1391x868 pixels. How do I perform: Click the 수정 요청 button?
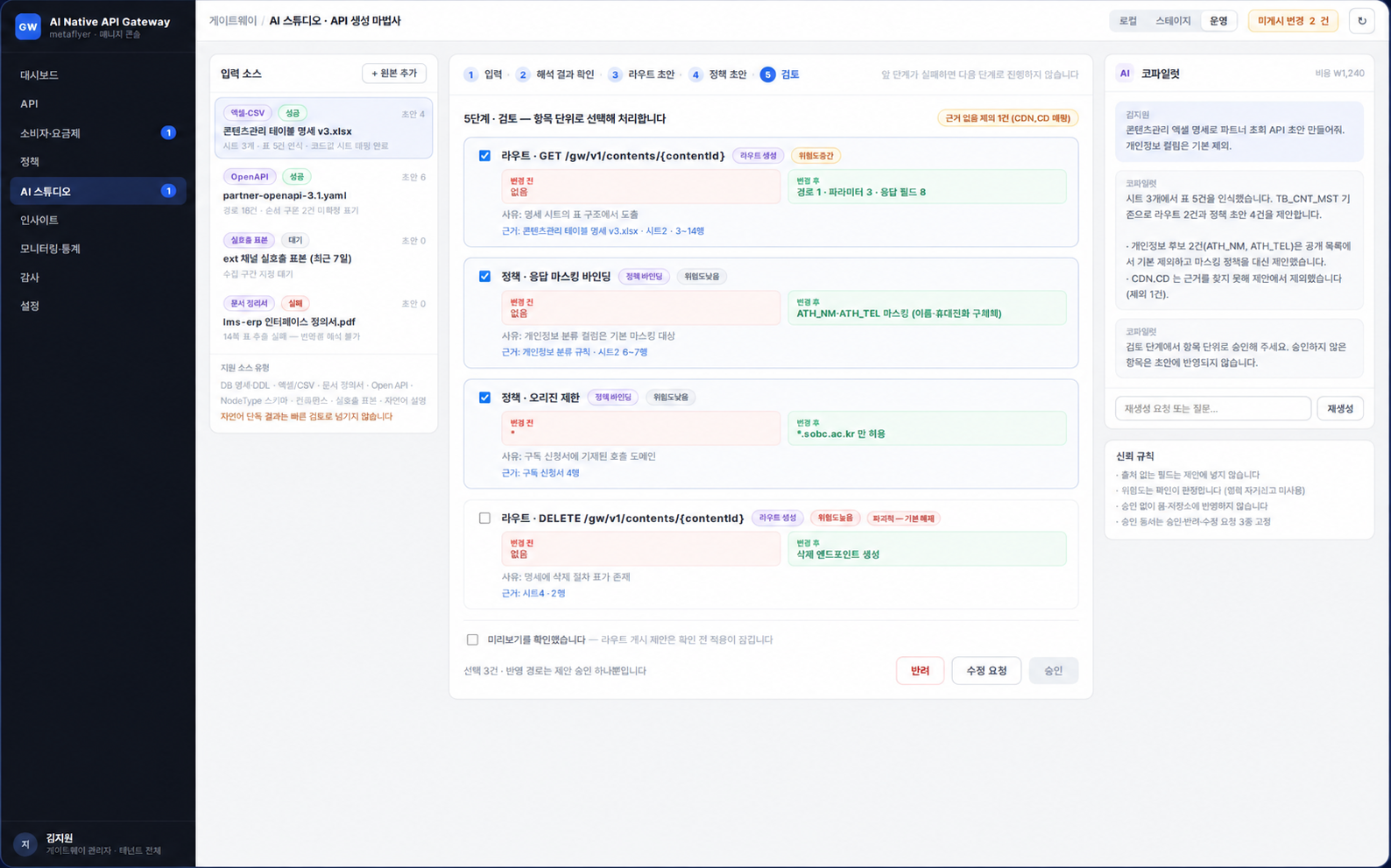(986, 671)
